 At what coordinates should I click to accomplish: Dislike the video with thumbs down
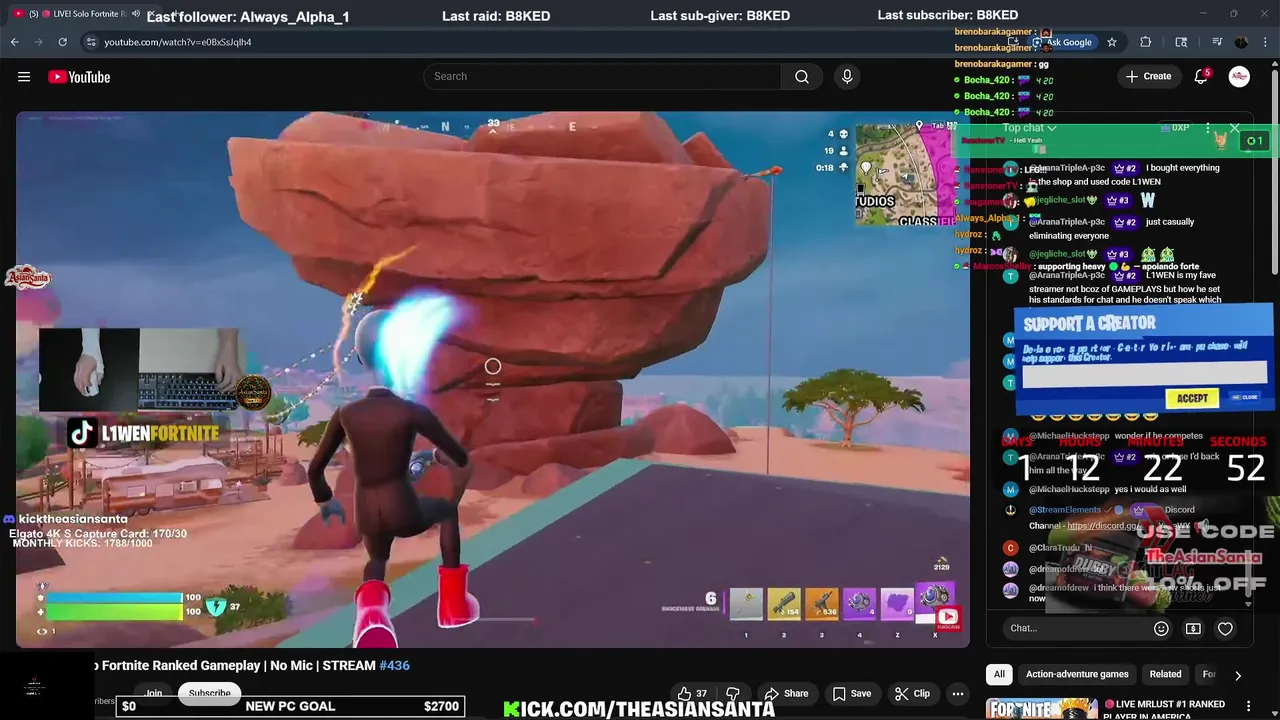[x=733, y=693]
